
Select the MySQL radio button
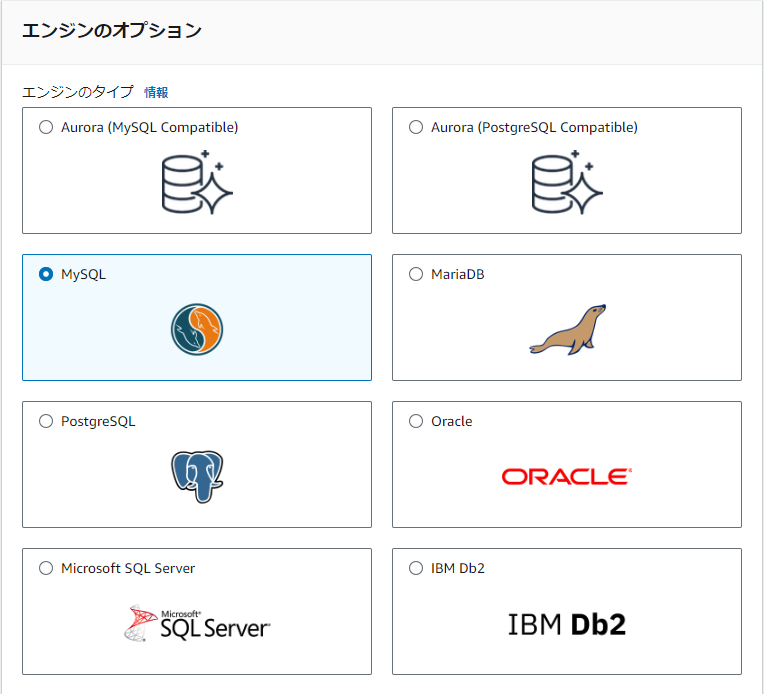click(46, 274)
